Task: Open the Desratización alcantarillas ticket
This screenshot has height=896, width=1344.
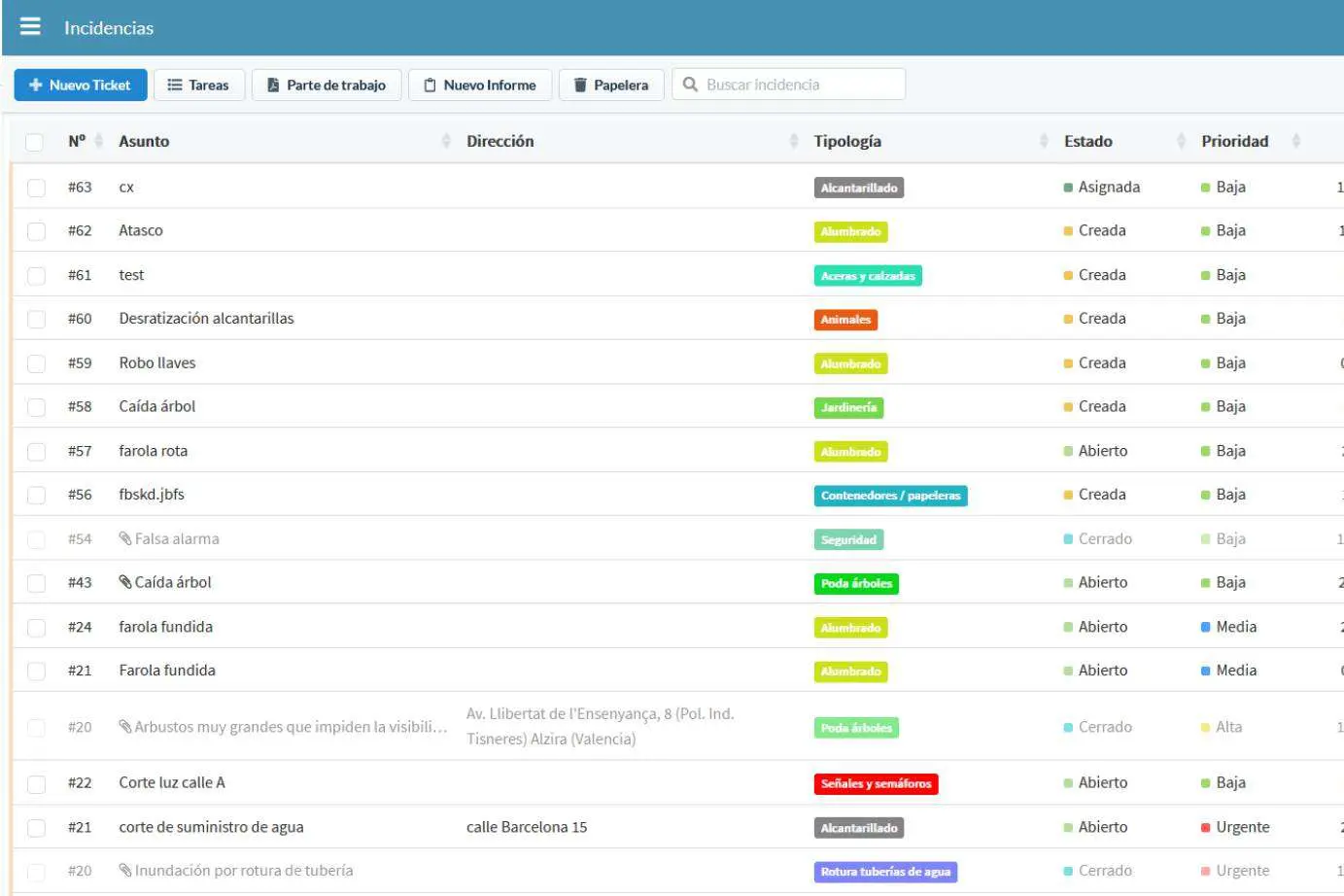Action: pyautogui.click(x=206, y=319)
